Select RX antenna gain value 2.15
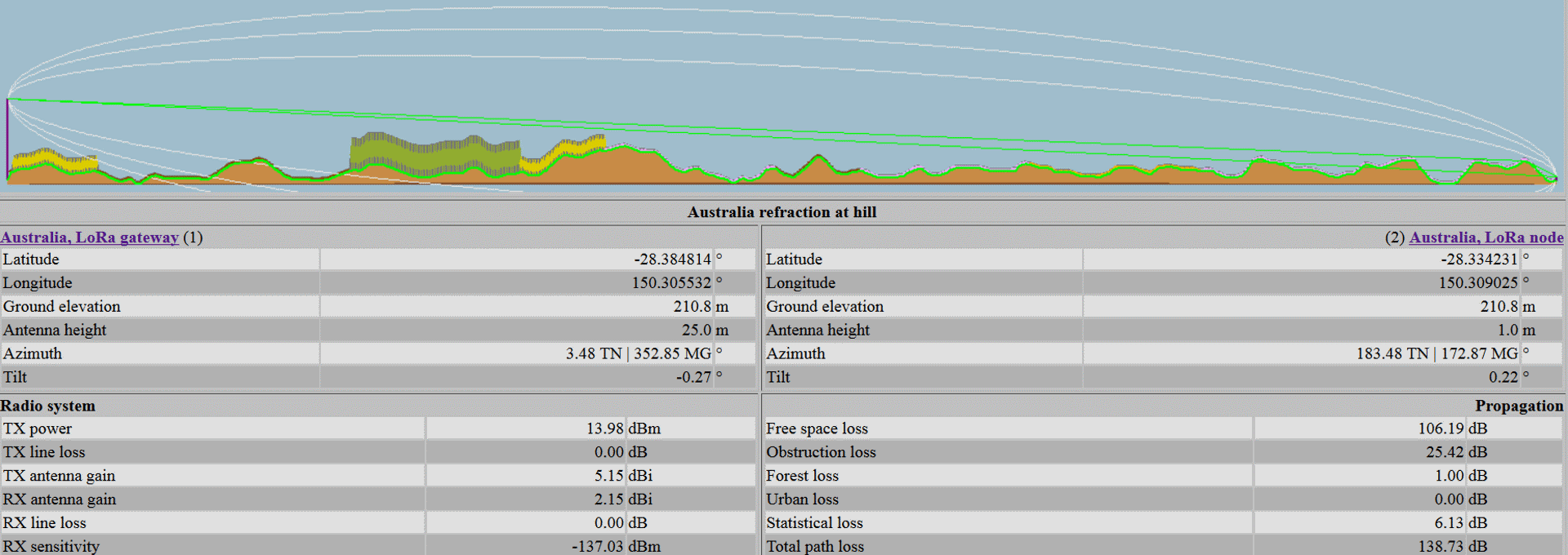Screen dimensions: 1568x555 (x=609, y=500)
